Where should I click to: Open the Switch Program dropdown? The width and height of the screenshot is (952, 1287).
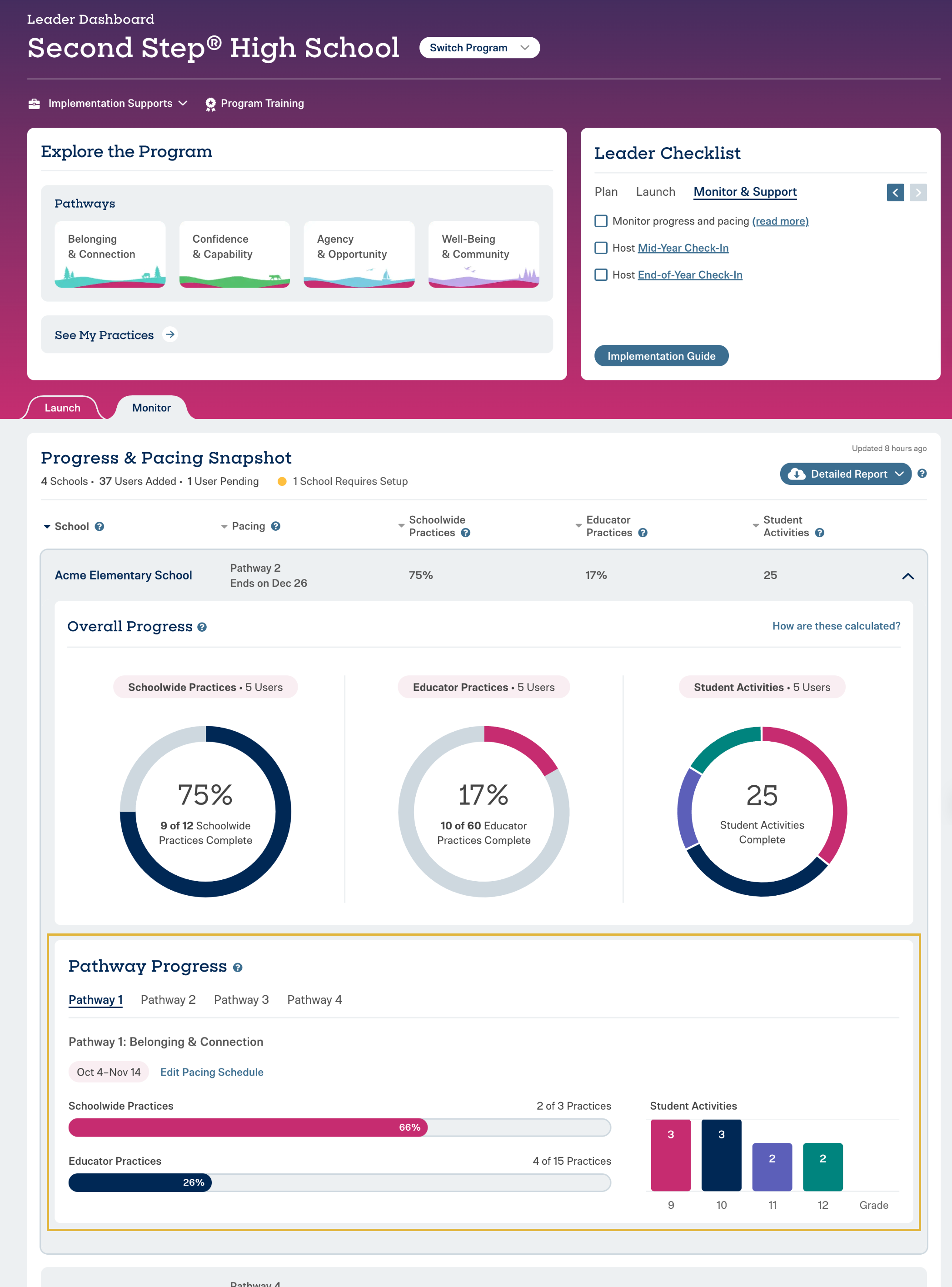click(x=479, y=47)
